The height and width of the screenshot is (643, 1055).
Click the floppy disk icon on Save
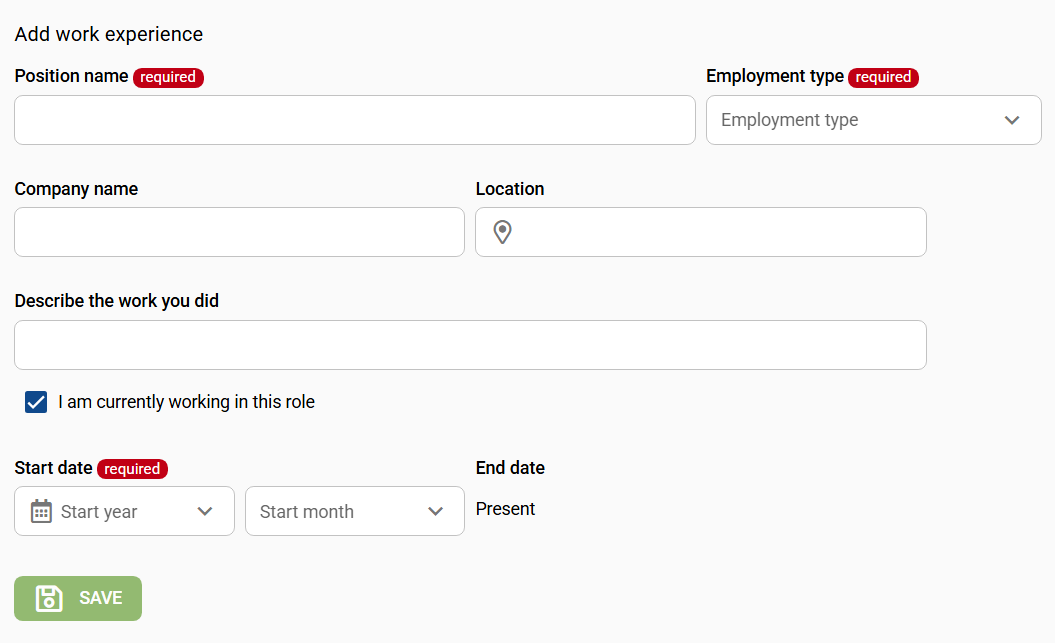pyautogui.click(x=49, y=598)
